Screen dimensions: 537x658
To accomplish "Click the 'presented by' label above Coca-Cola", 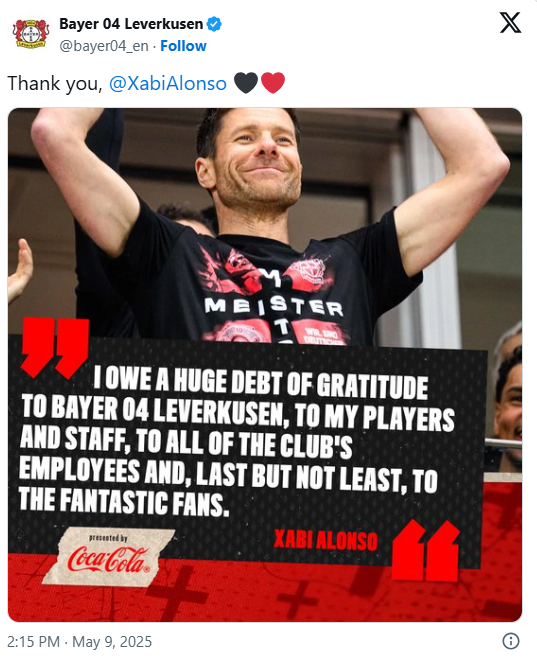I will [x=108, y=538].
